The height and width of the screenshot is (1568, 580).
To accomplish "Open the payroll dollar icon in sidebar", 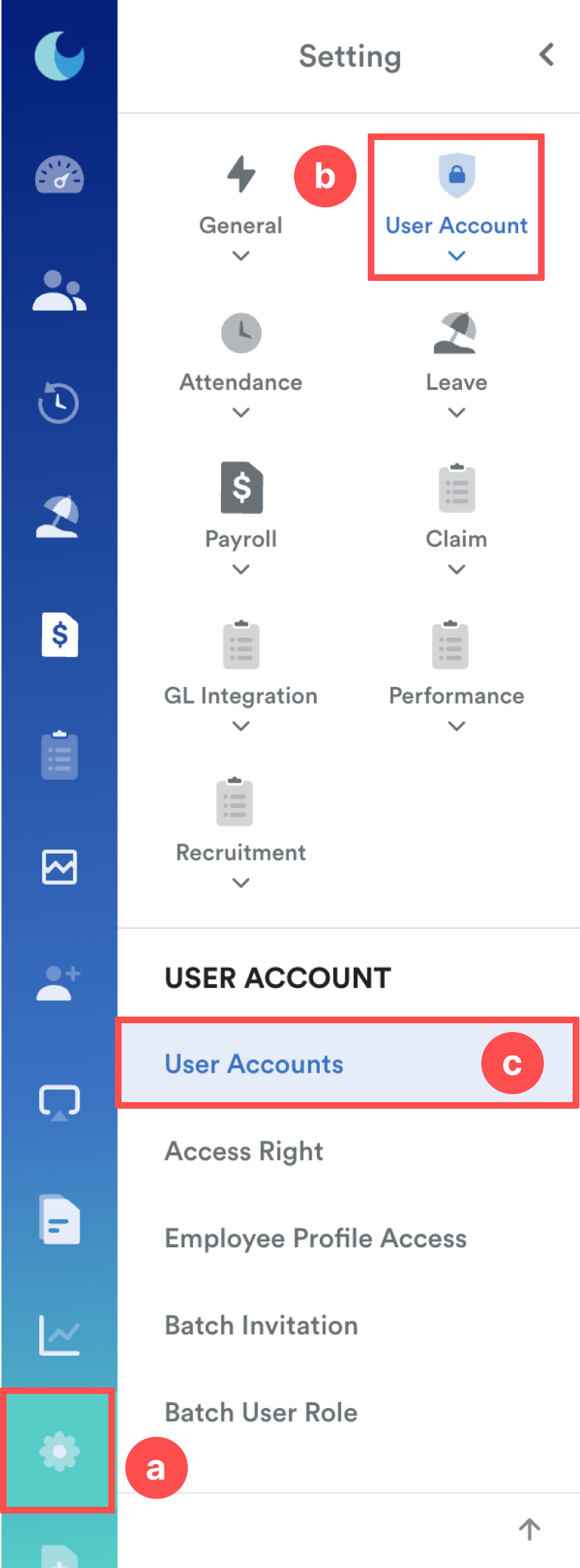I will click(60, 634).
